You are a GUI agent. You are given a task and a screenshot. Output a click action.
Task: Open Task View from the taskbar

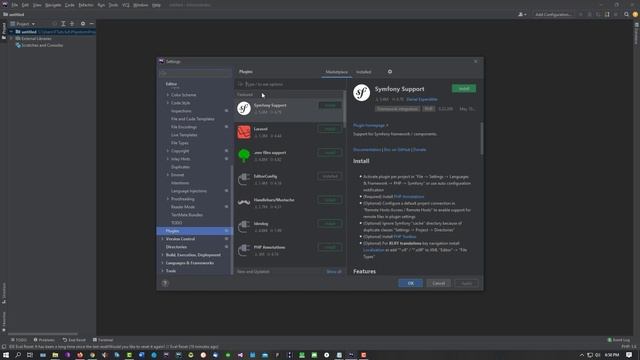pyautogui.click(x=30, y=355)
